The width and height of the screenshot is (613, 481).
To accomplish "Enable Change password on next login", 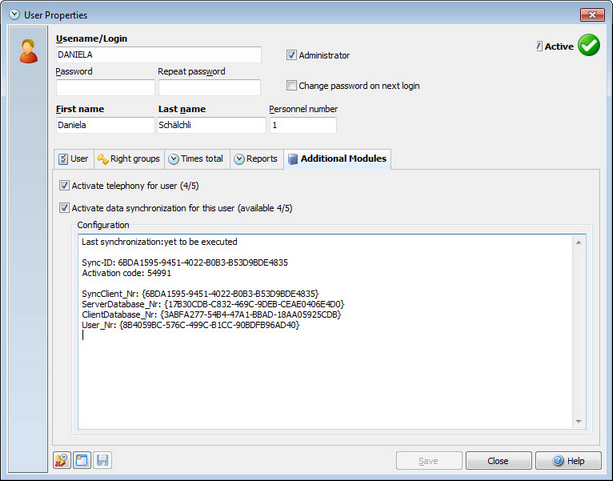I will (291, 85).
